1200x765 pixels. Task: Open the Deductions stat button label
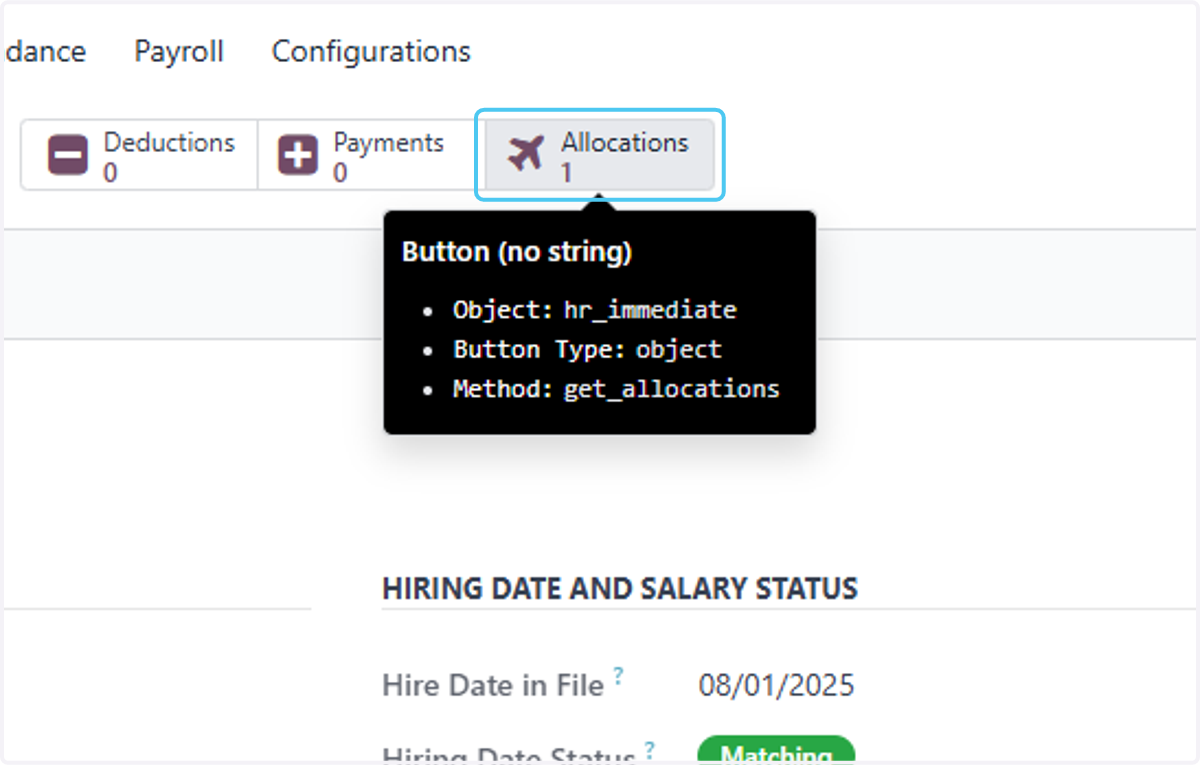pyautogui.click(x=169, y=143)
